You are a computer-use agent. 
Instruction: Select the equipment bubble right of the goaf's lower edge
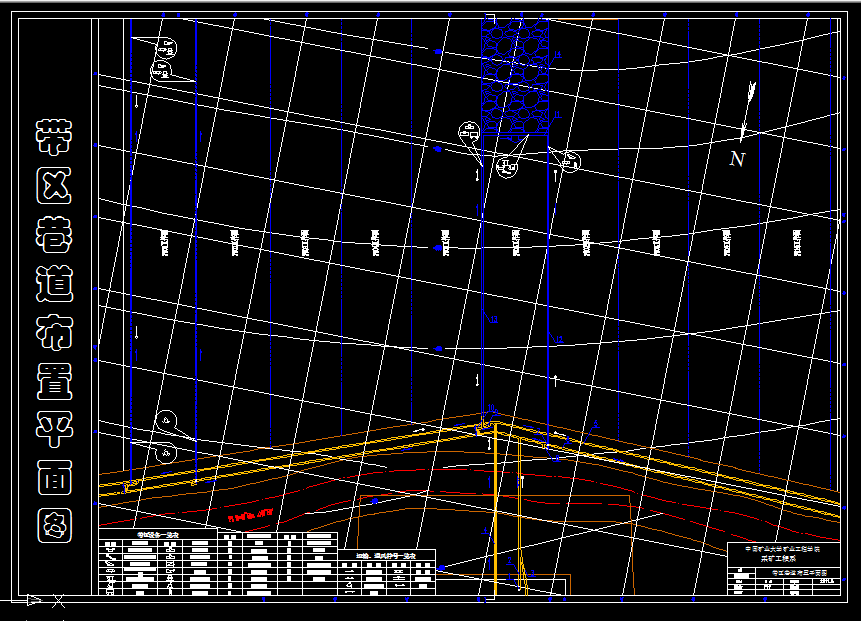(571, 162)
